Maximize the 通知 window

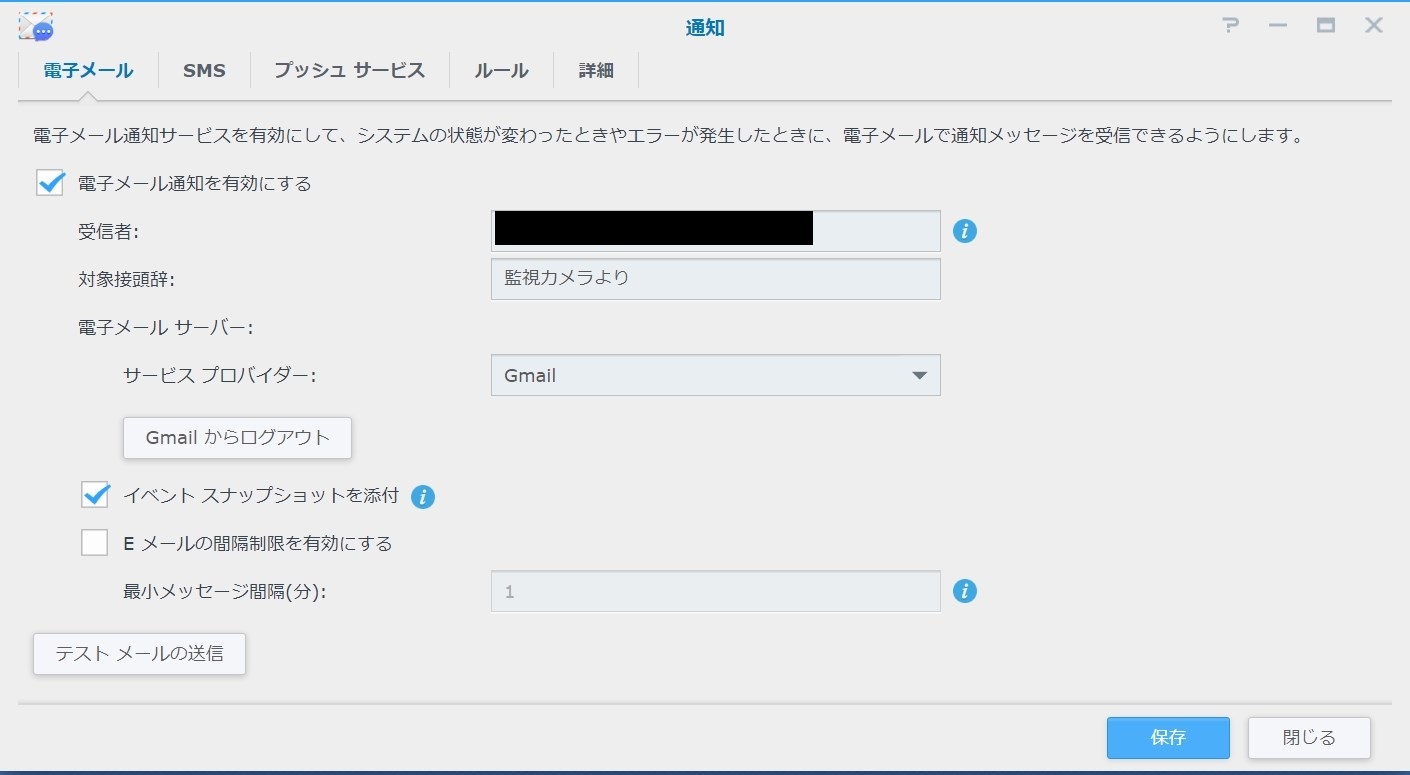1326,27
